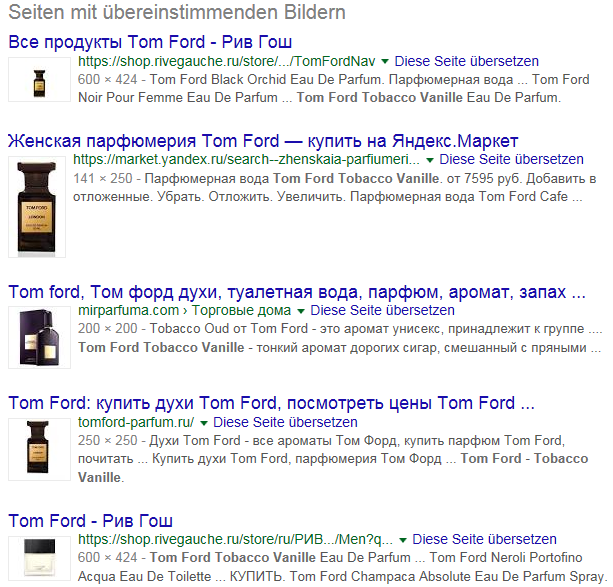
Task: Expand dropdown arrow next to mirparfuma.com URL
Action: [301, 311]
